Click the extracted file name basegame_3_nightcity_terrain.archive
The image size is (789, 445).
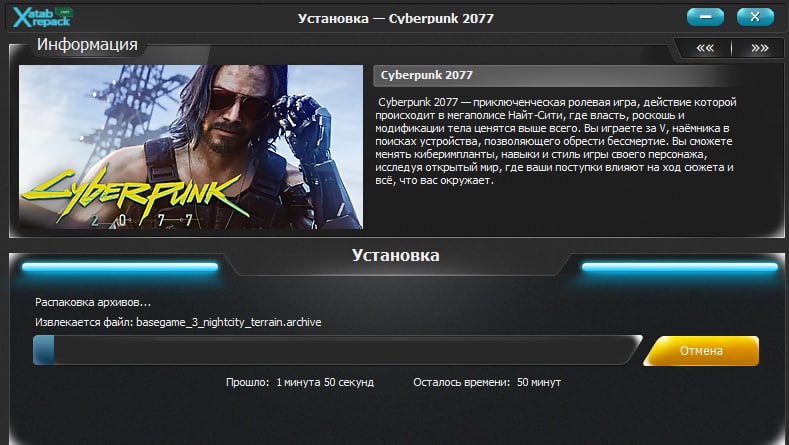click(228, 322)
